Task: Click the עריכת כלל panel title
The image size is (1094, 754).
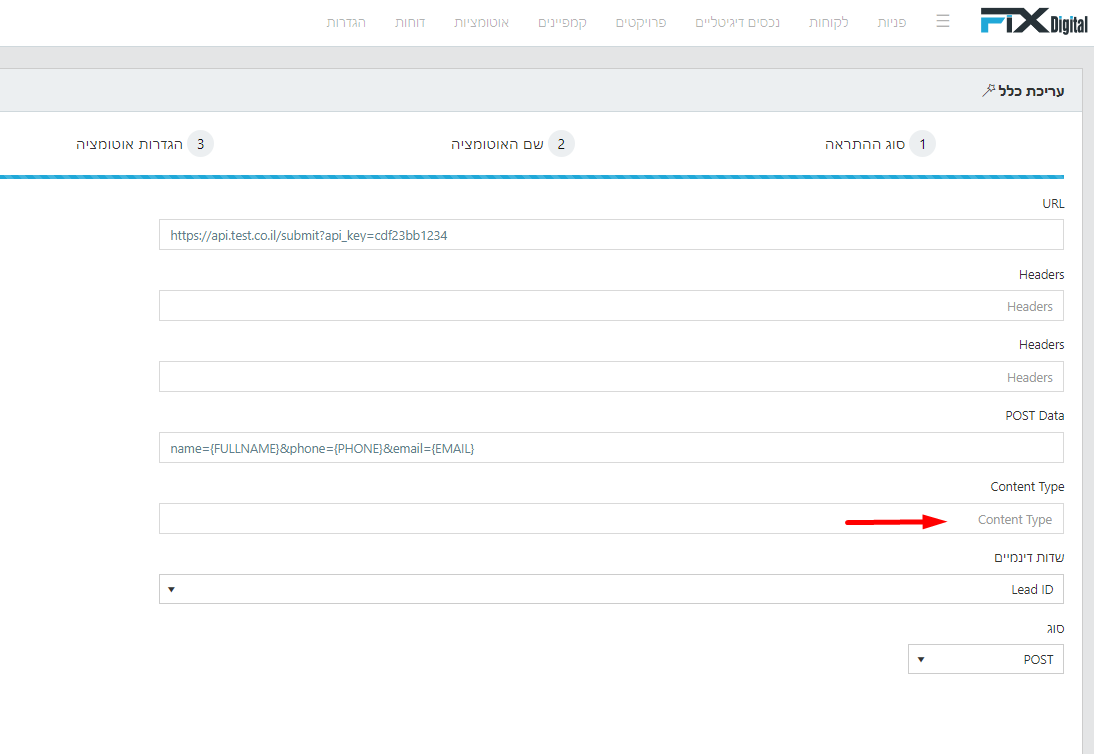Action: pyautogui.click(x=1031, y=91)
